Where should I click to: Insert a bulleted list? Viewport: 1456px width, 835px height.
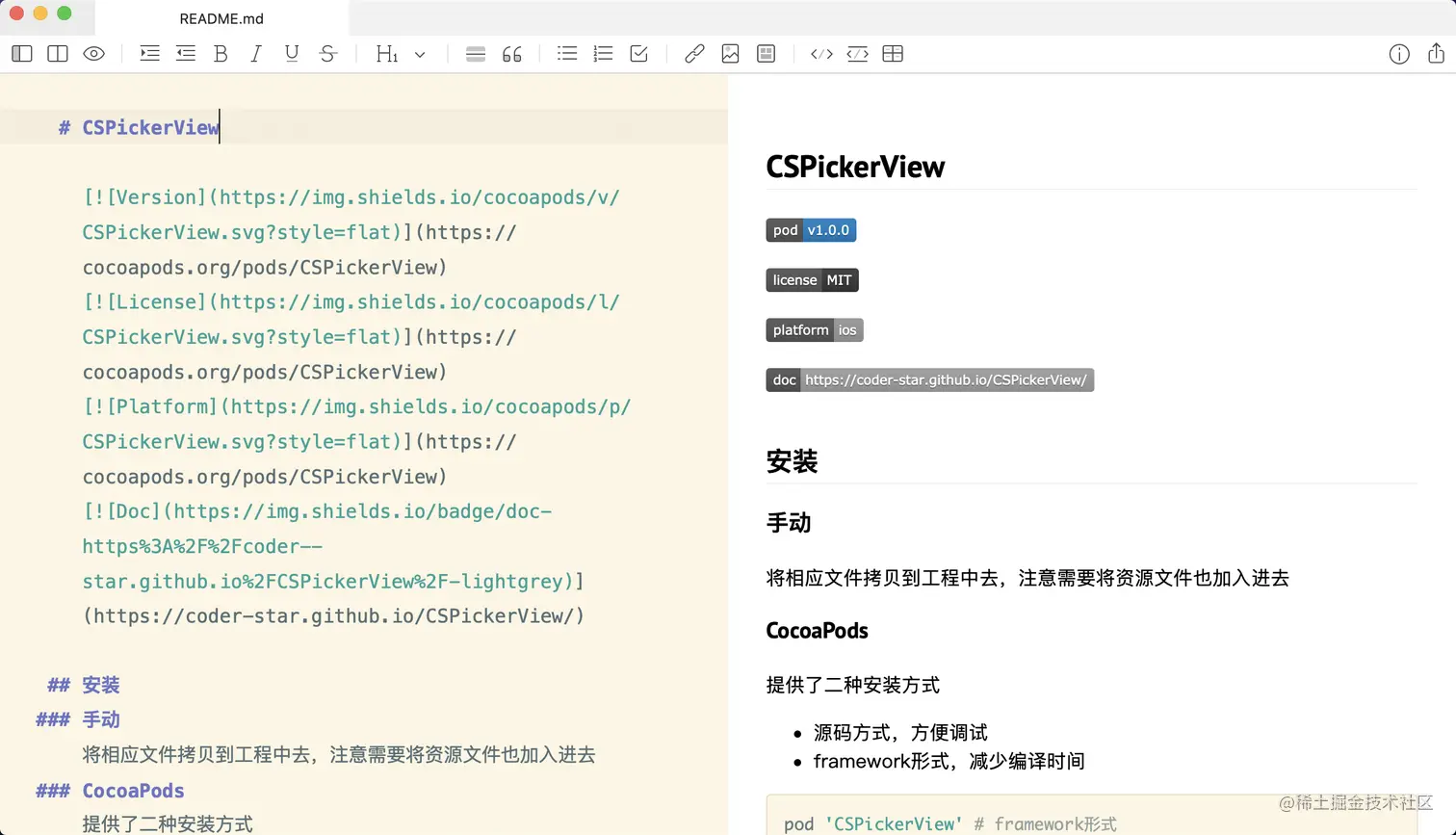click(x=567, y=54)
